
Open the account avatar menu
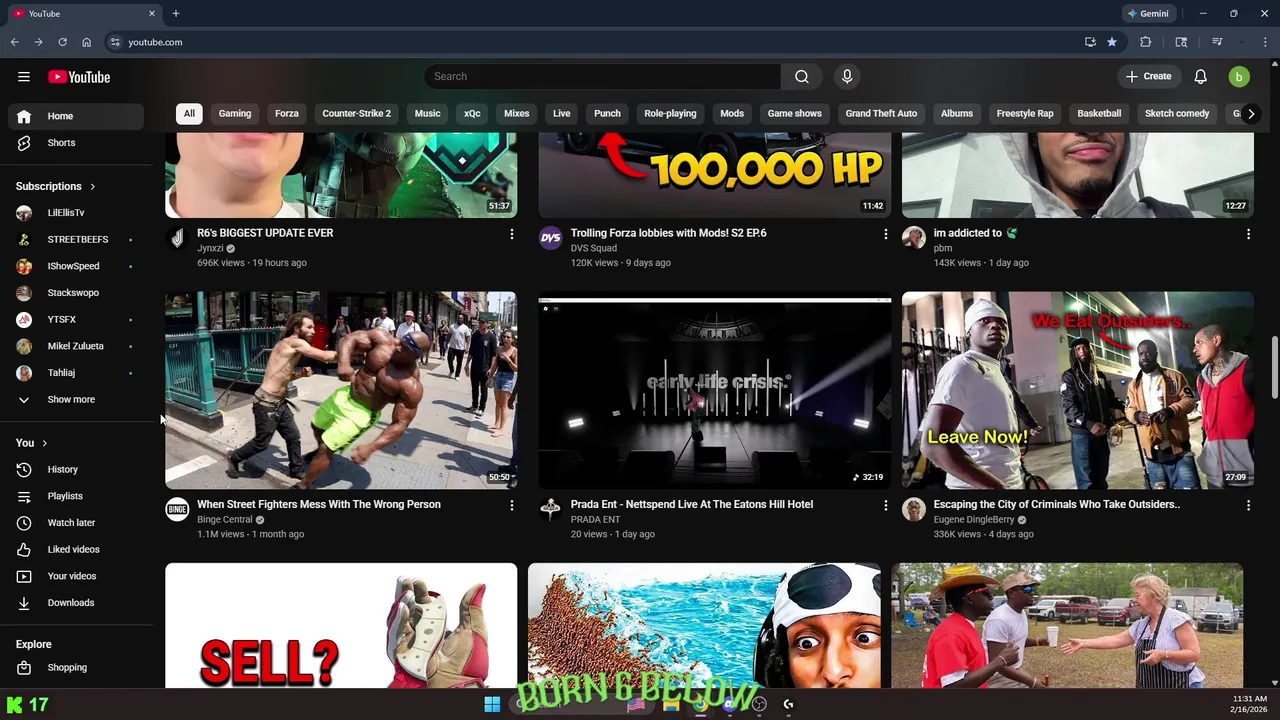point(1239,77)
